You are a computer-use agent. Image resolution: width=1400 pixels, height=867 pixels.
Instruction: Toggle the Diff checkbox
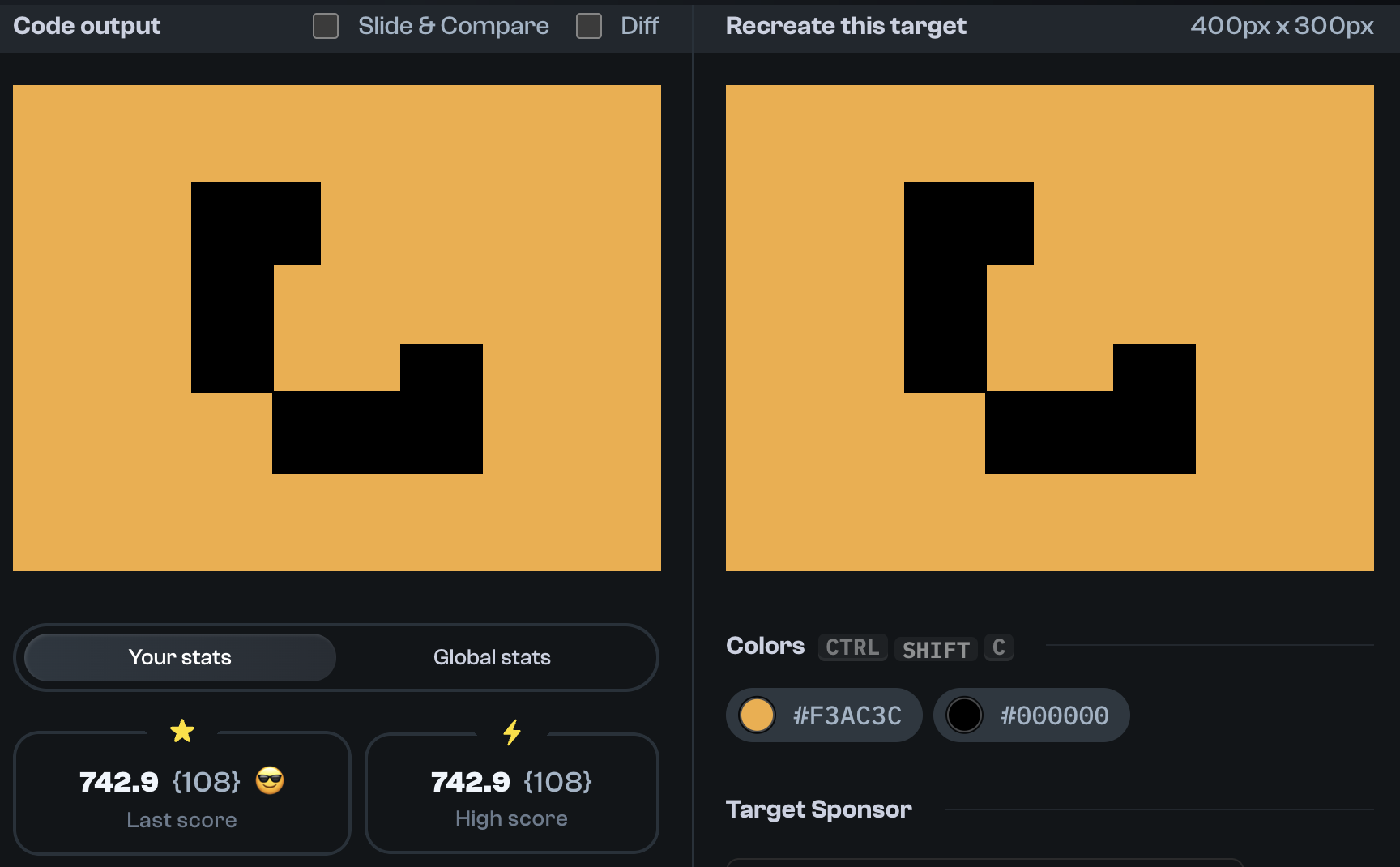[589, 26]
